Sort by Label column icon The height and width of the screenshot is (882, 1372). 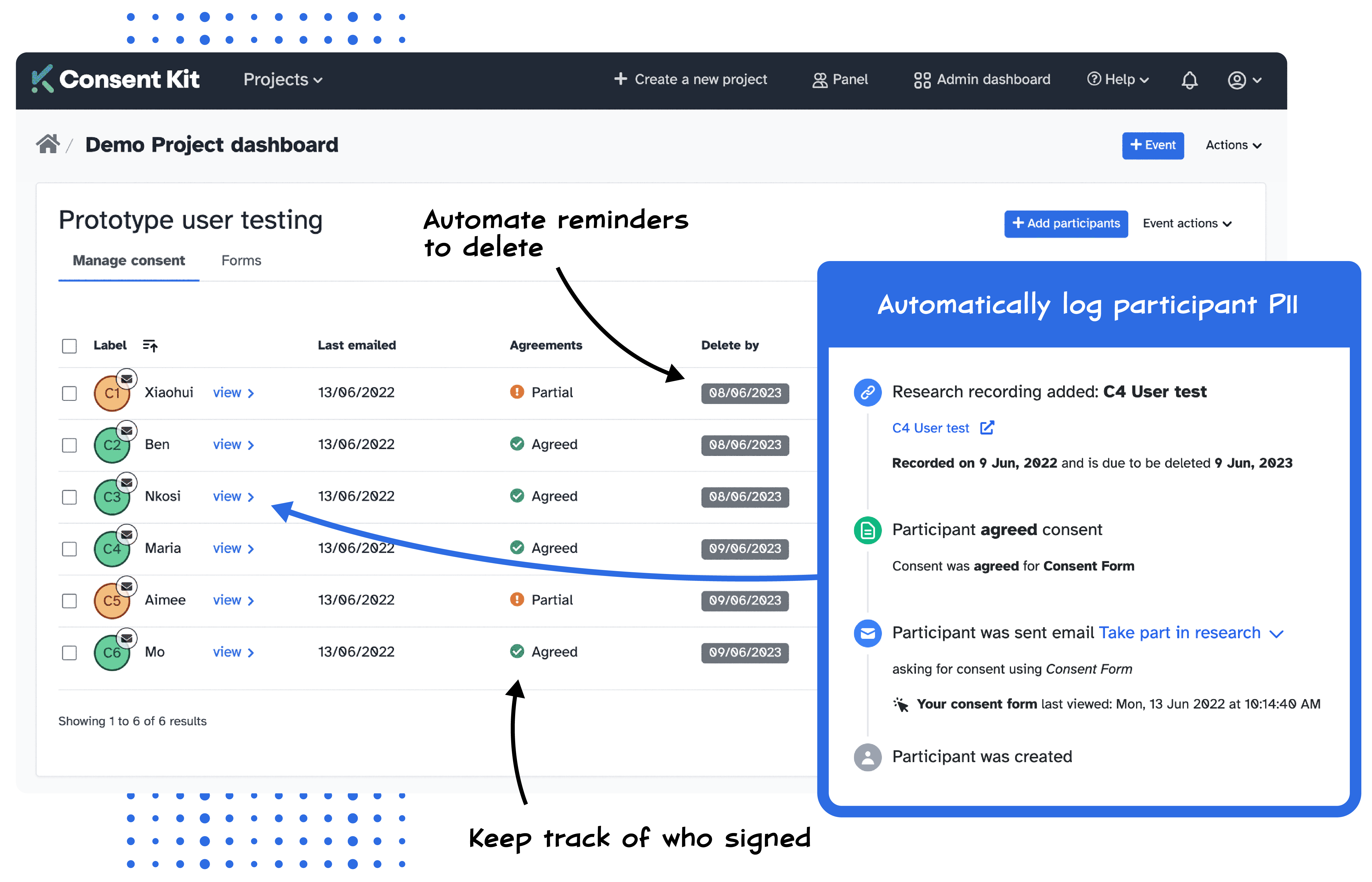pos(150,345)
